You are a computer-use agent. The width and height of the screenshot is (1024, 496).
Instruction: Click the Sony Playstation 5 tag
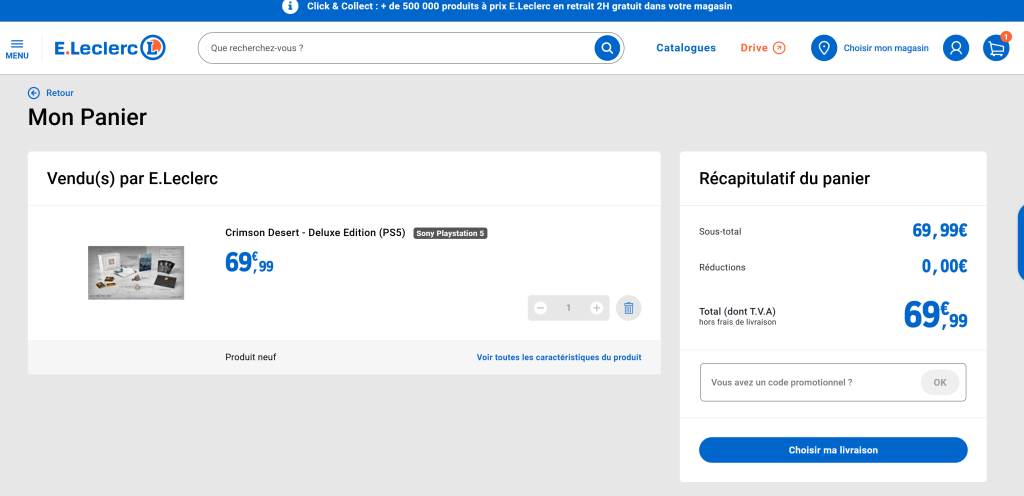[x=451, y=233]
